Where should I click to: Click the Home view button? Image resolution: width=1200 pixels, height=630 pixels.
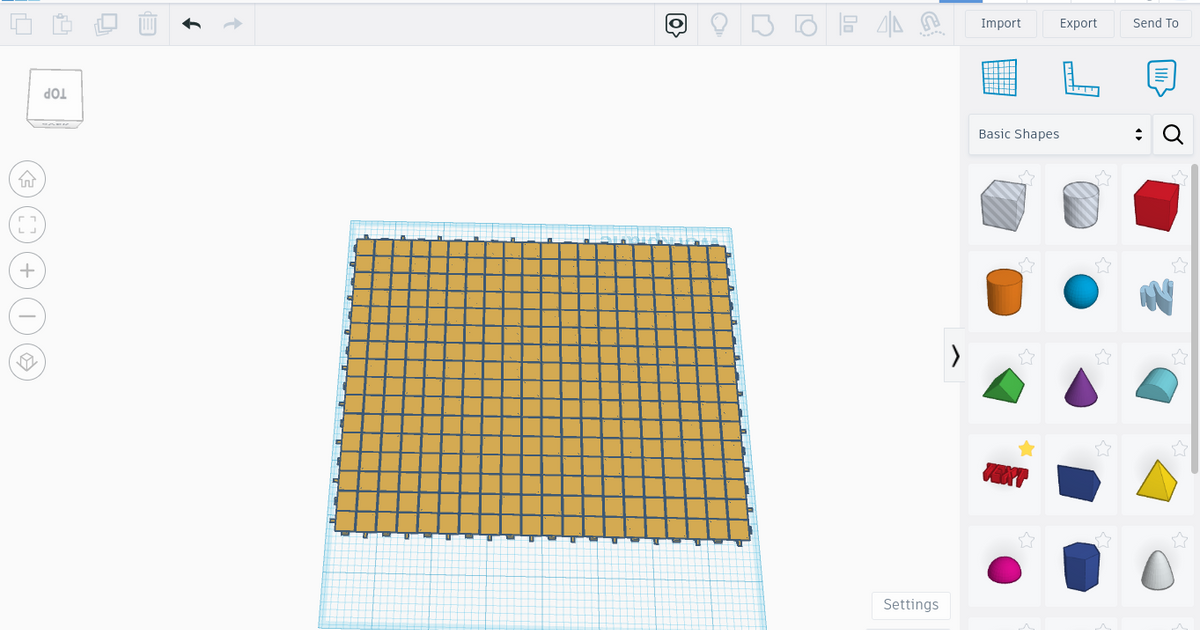27,178
